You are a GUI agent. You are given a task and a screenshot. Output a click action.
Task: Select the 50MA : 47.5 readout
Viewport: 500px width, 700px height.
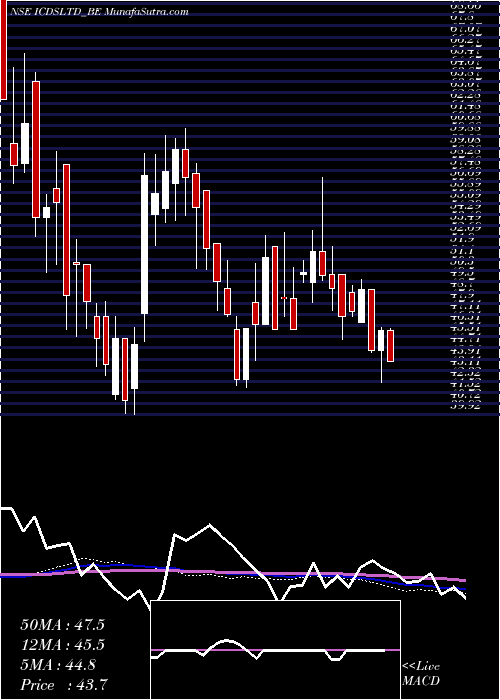pos(62,625)
